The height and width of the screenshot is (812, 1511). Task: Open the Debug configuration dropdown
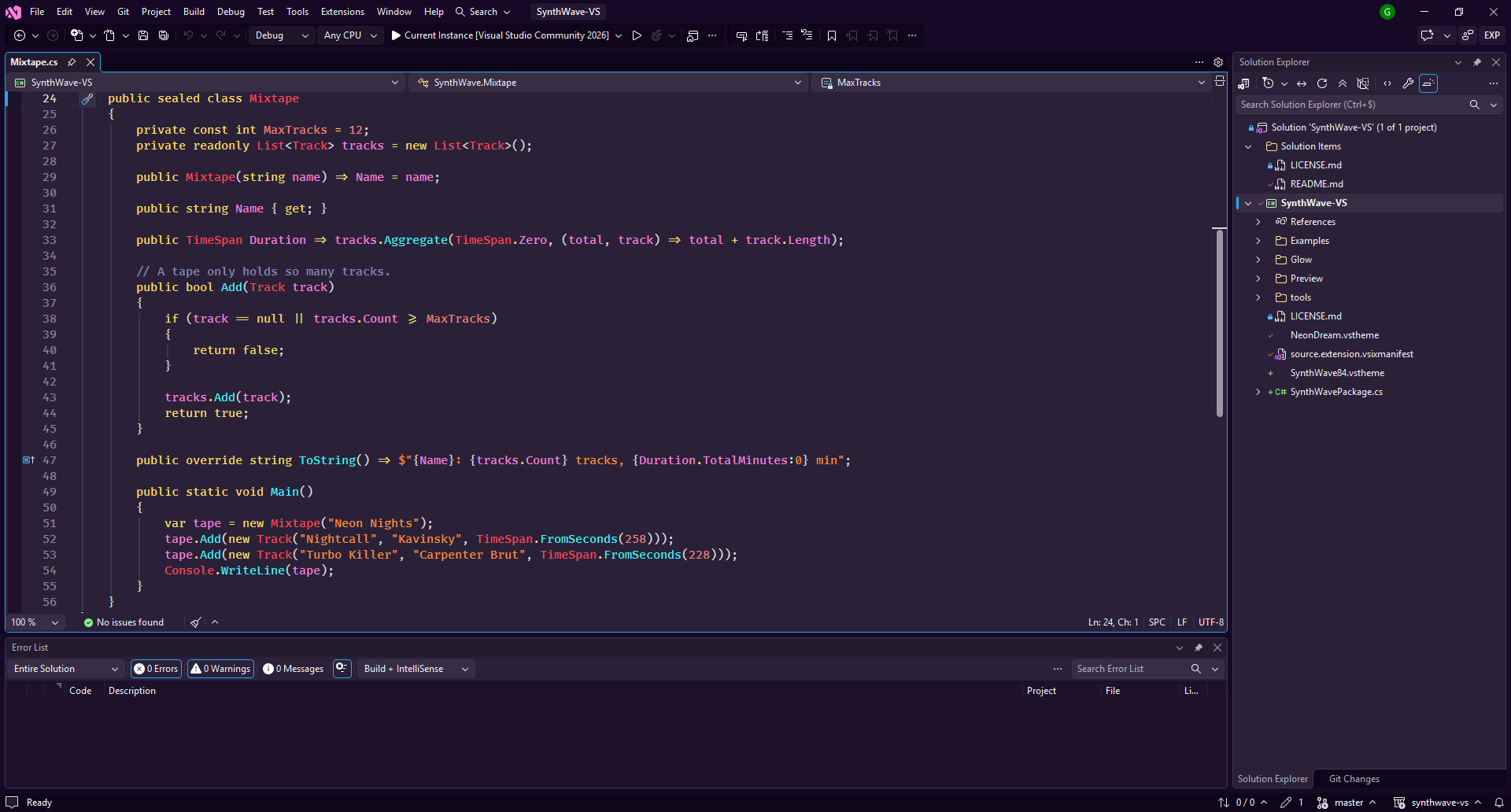(x=282, y=35)
